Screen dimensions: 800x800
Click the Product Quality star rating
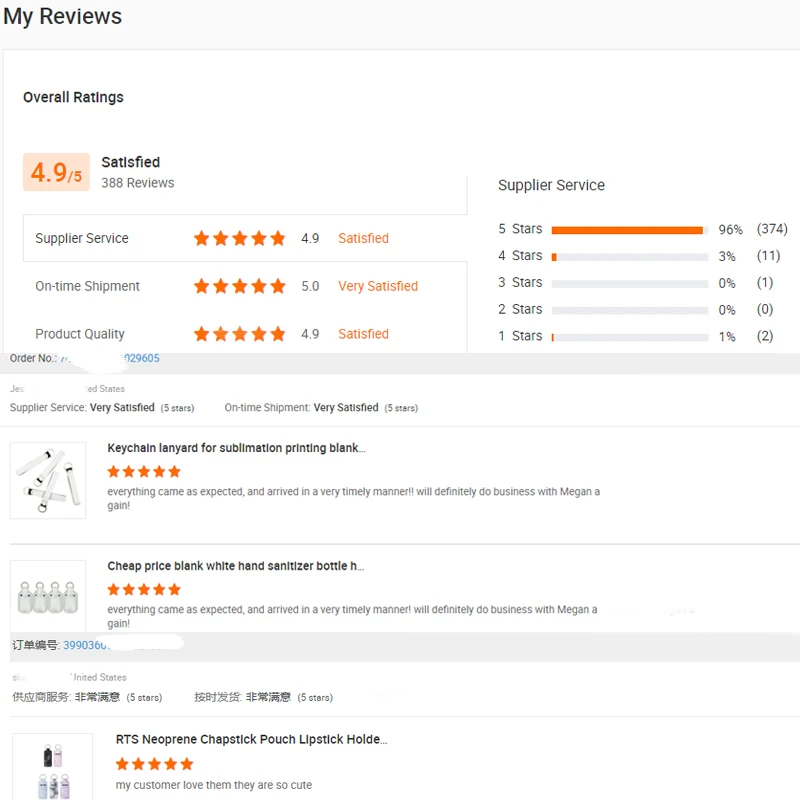click(x=239, y=334)
